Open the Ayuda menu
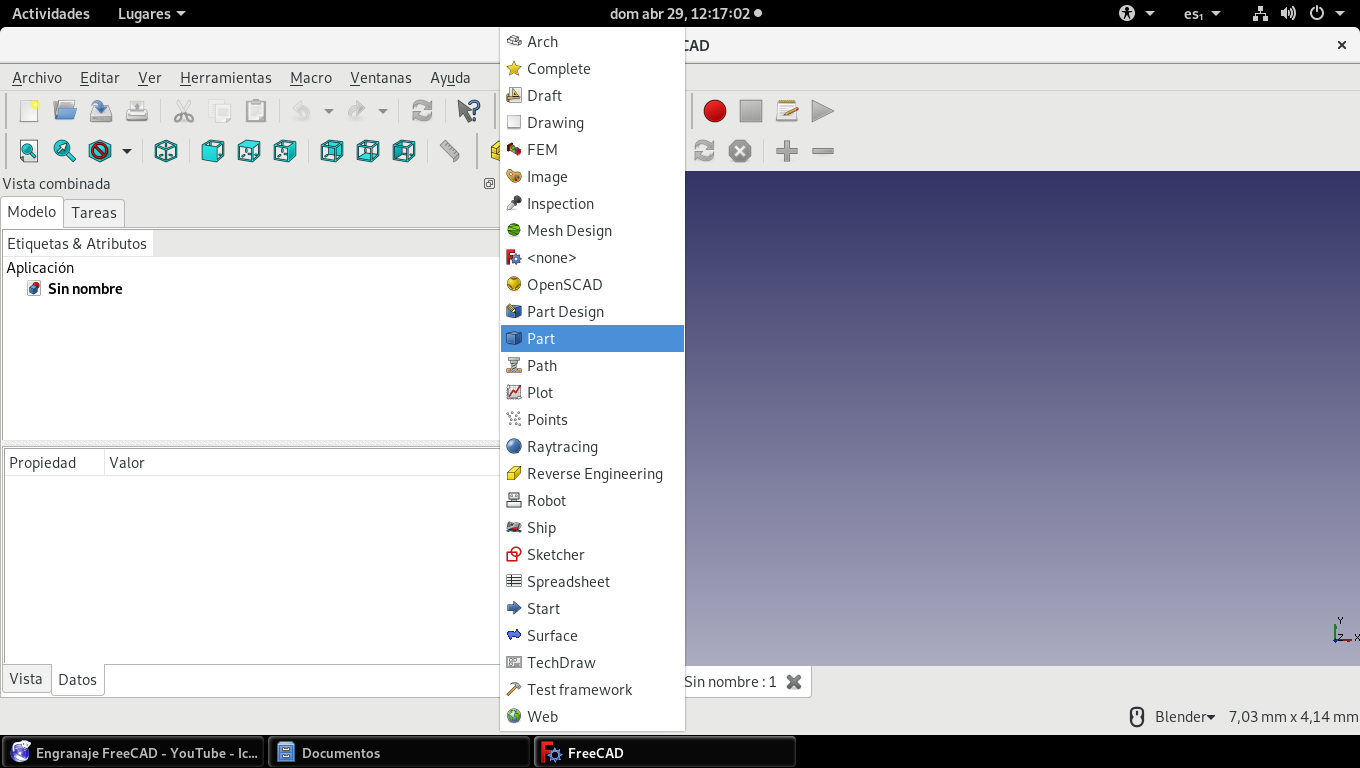Viewport: 1360px width, 768px height. [x=450, y=77]
